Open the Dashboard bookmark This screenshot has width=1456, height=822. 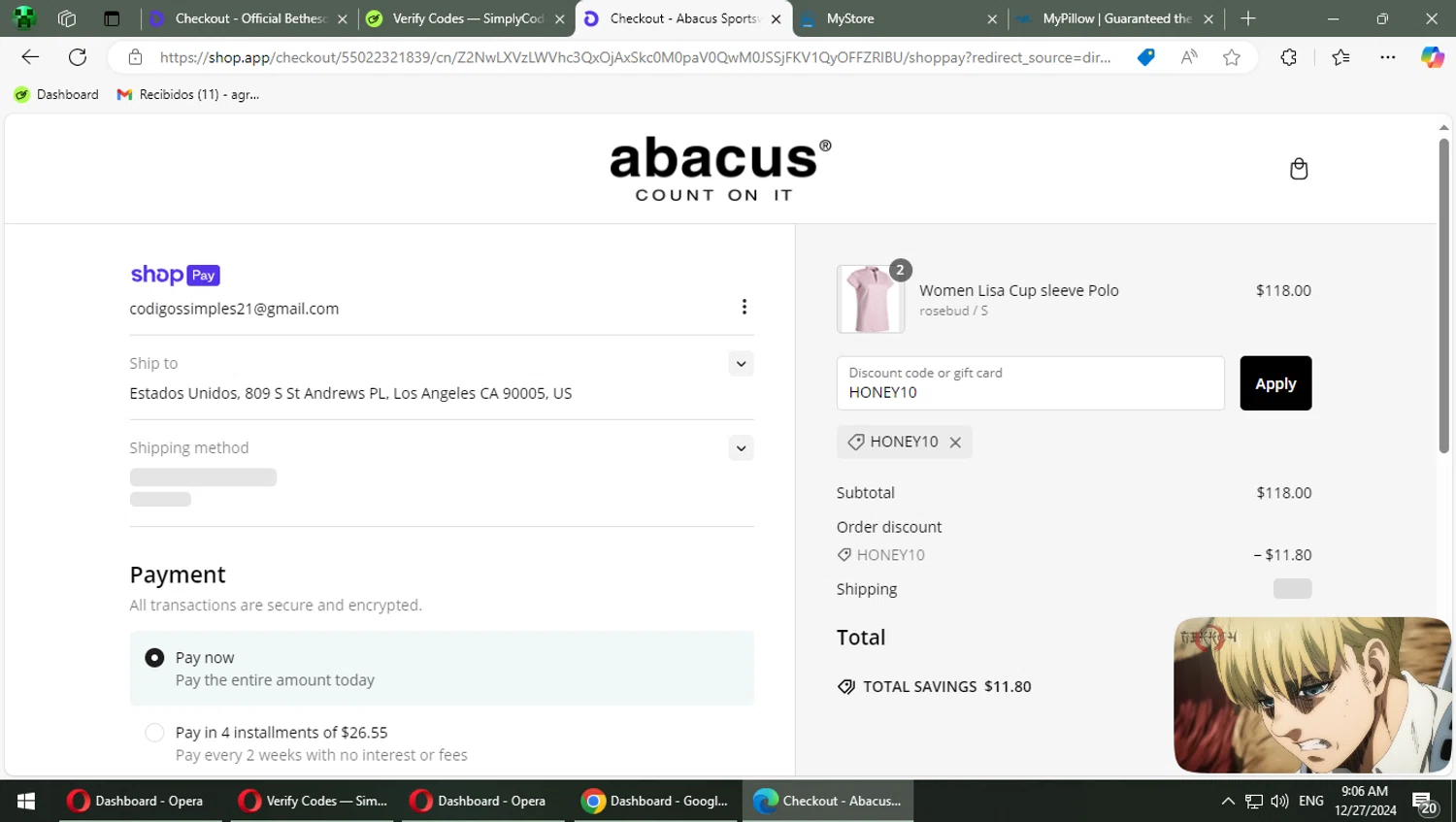click(56, 94)
